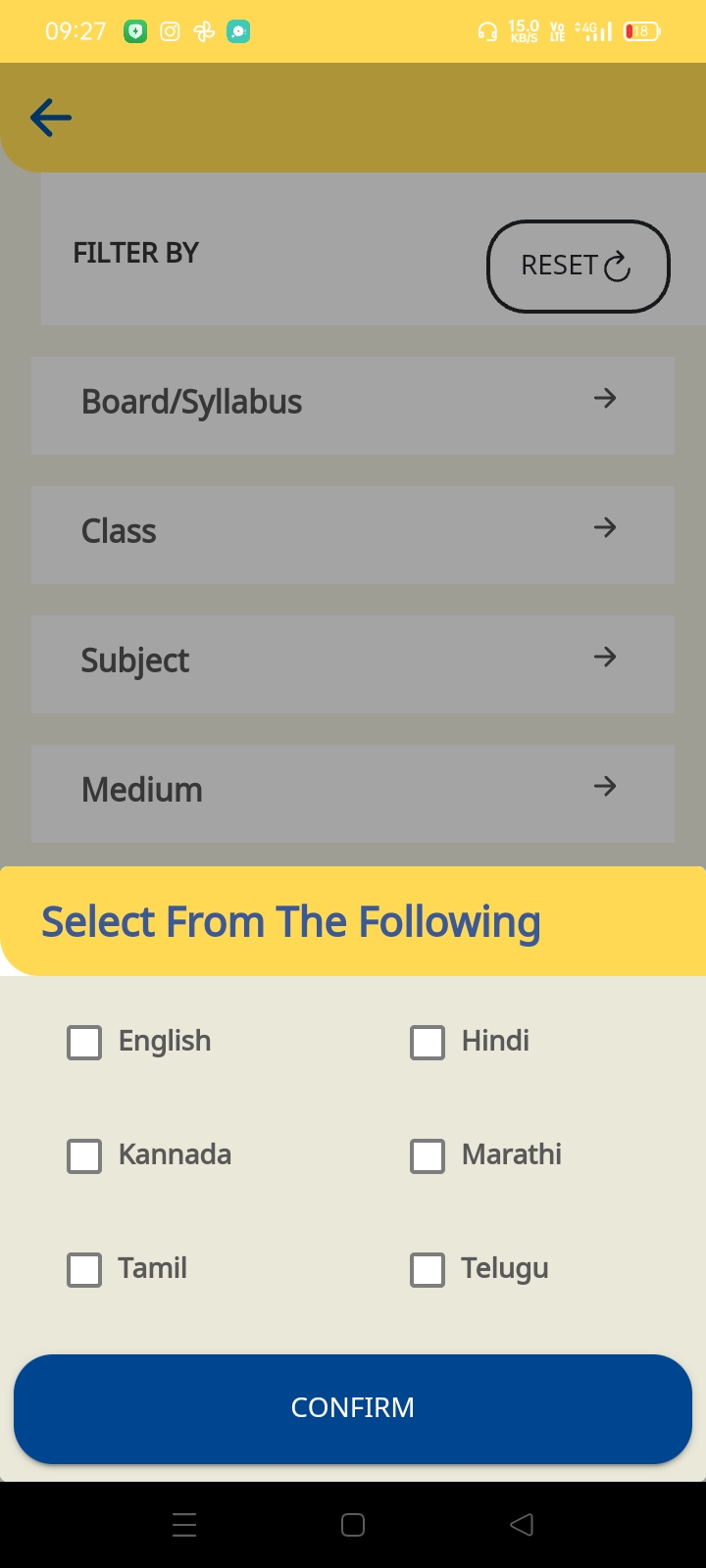The height and width of the screenshot is (1568, 706).
Task: Enable the Hindi language checkbox
Action: pos(428,1042)
